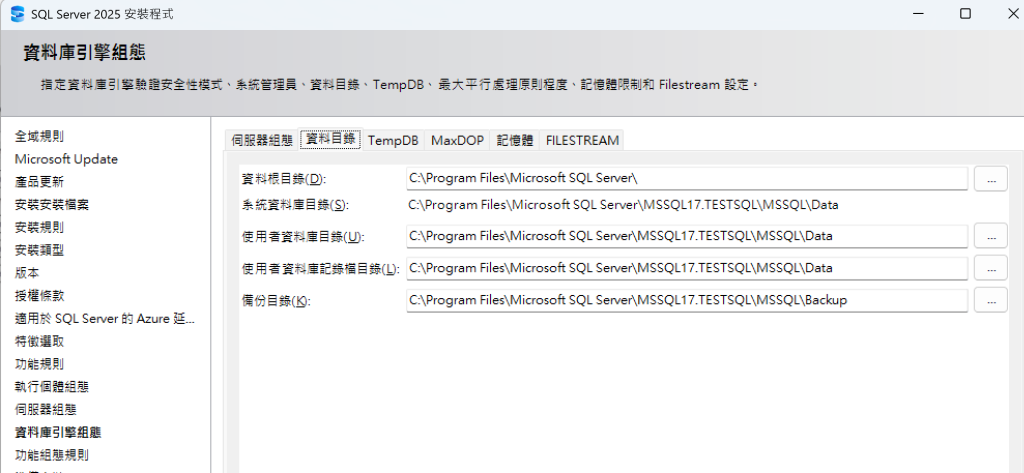This screenshot has width=1024, height=473.
Task: Select 執行個體組態 in the step list
Action: point(52,387)
